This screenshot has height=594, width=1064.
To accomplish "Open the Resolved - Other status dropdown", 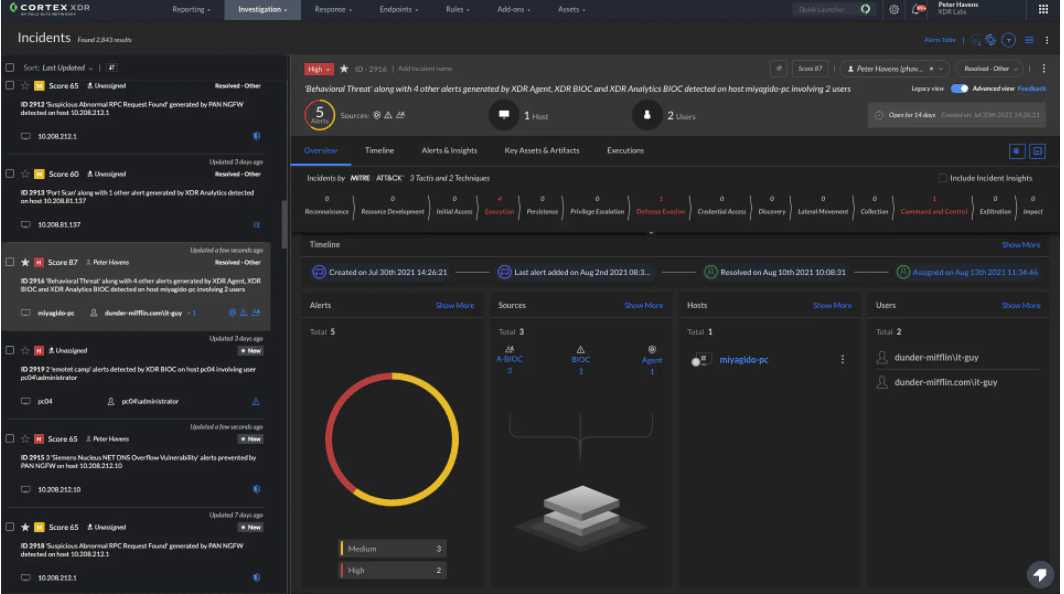I will coord(991,69).
